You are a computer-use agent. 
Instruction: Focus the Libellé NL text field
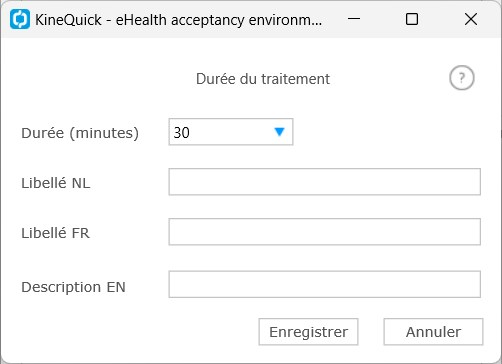pyautogui.click(x=324, y=182)
